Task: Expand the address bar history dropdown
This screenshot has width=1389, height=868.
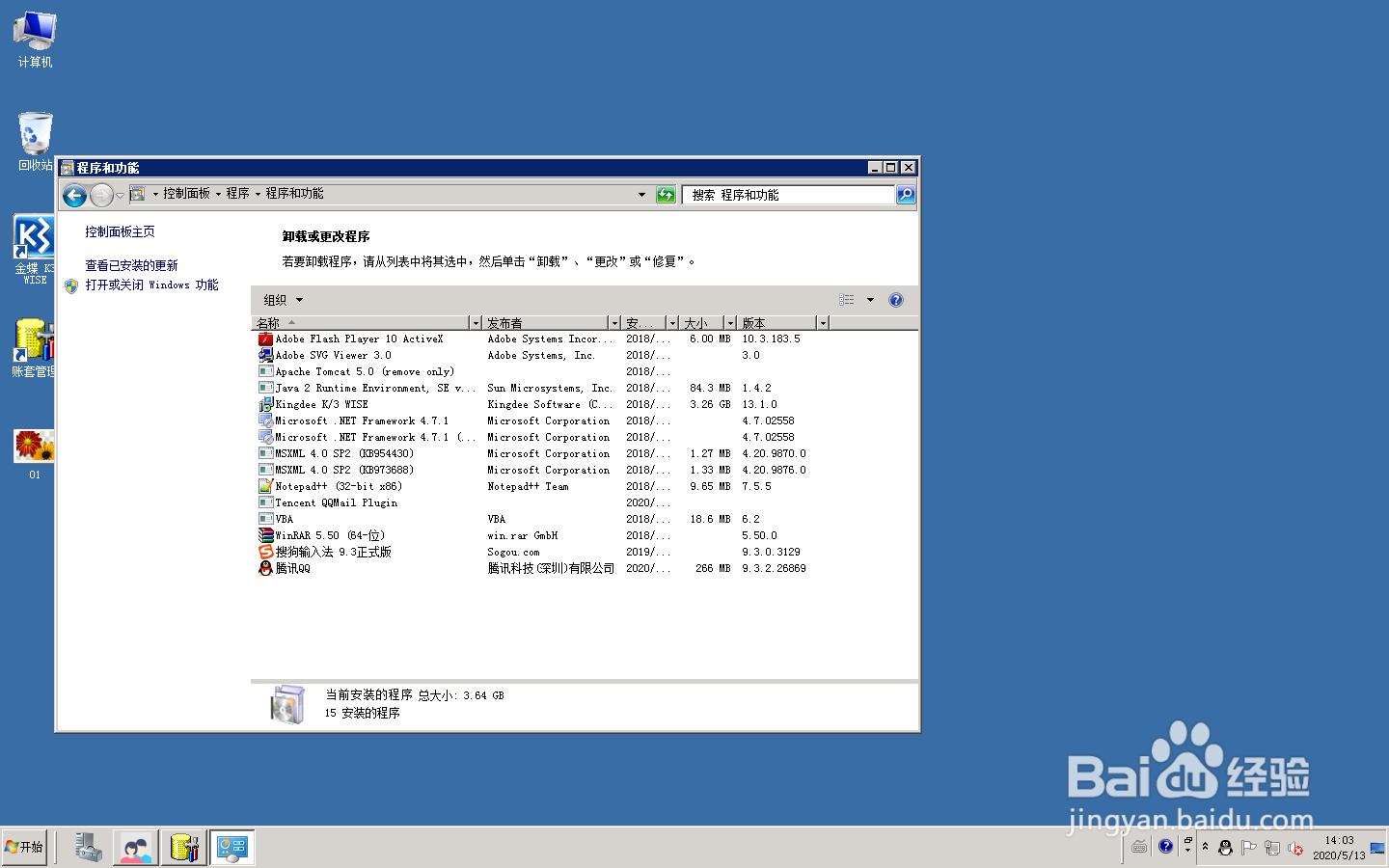Action: pos(641,195)
